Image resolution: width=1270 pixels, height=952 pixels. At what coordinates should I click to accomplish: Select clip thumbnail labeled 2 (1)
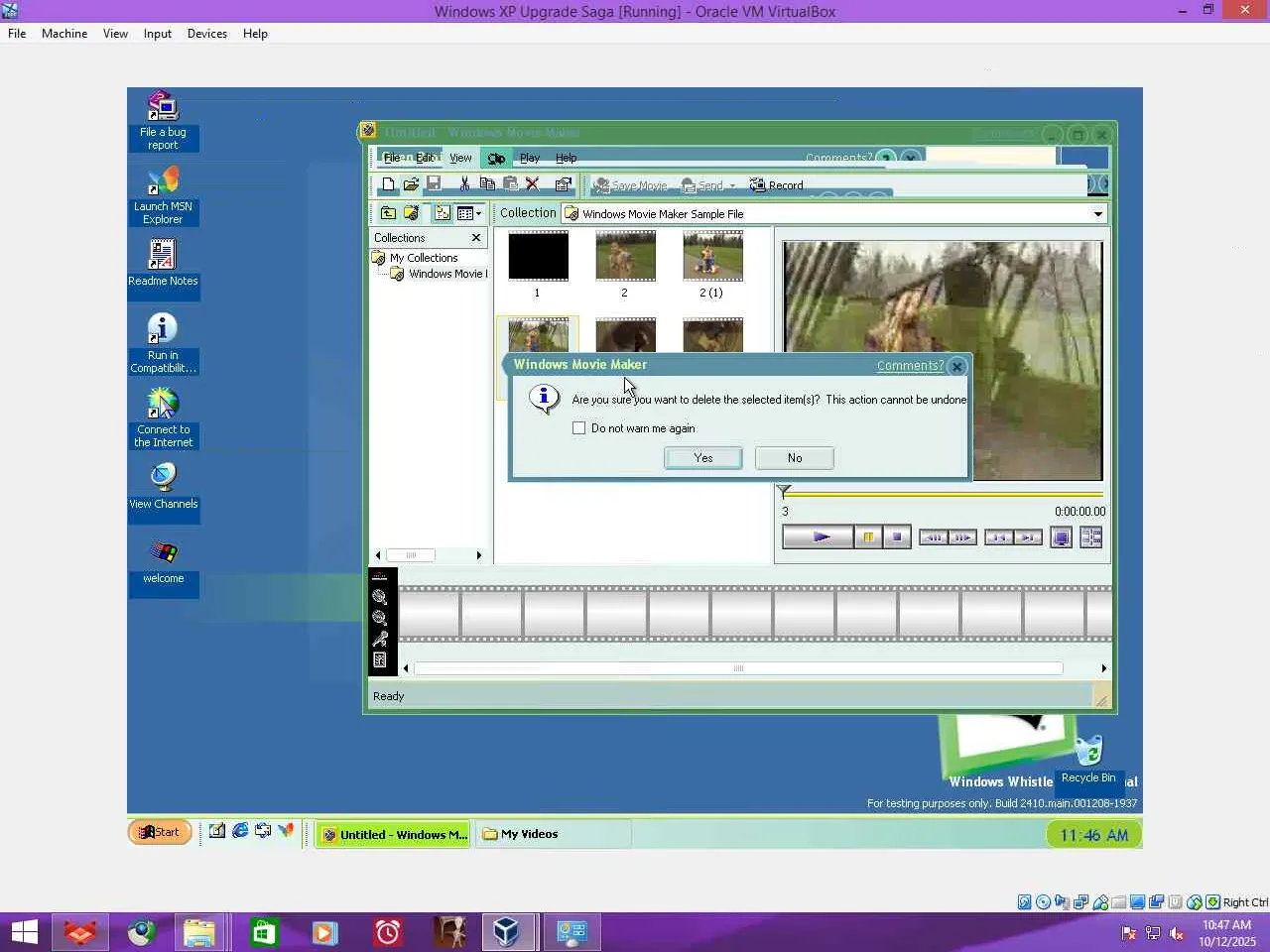click(x=712, y=256)
